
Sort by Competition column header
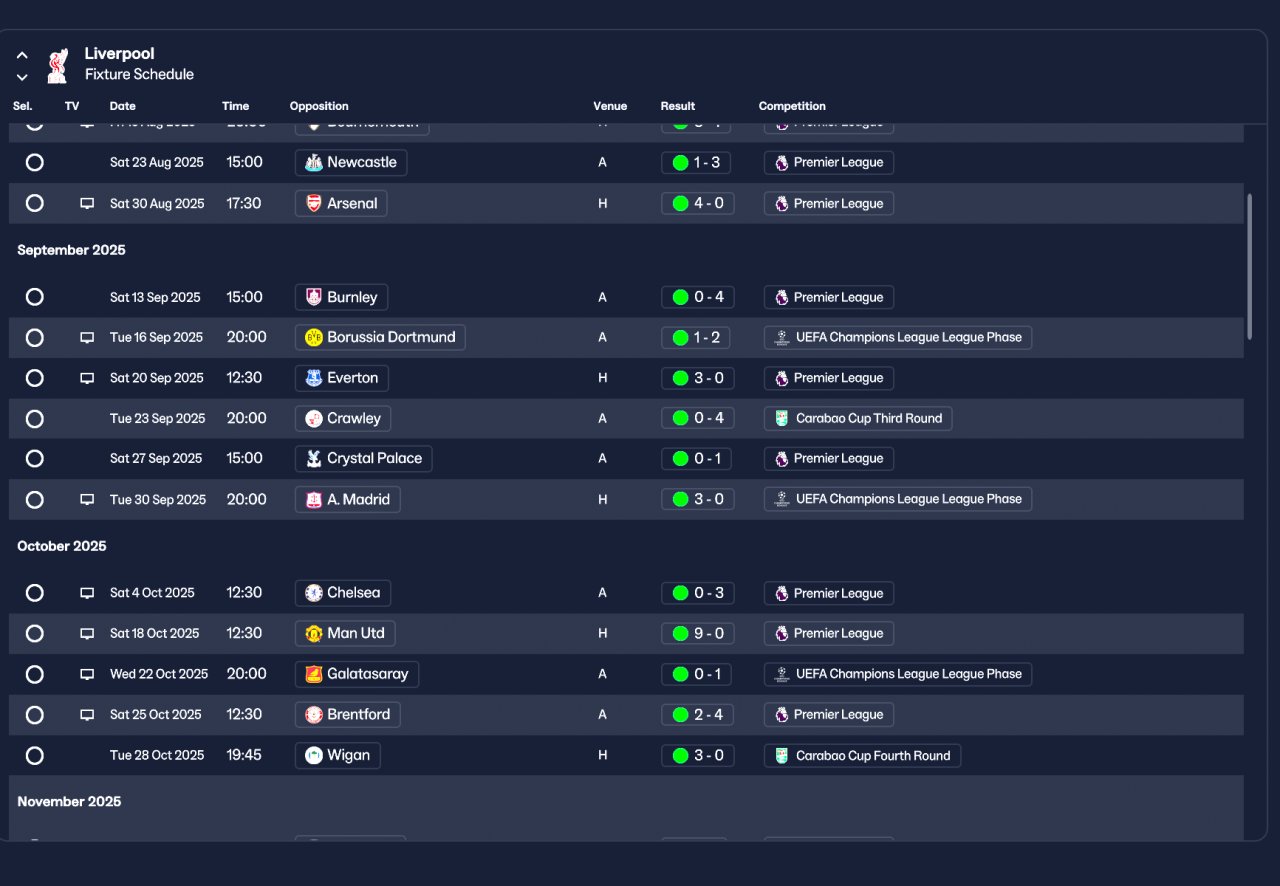point(792,106)
